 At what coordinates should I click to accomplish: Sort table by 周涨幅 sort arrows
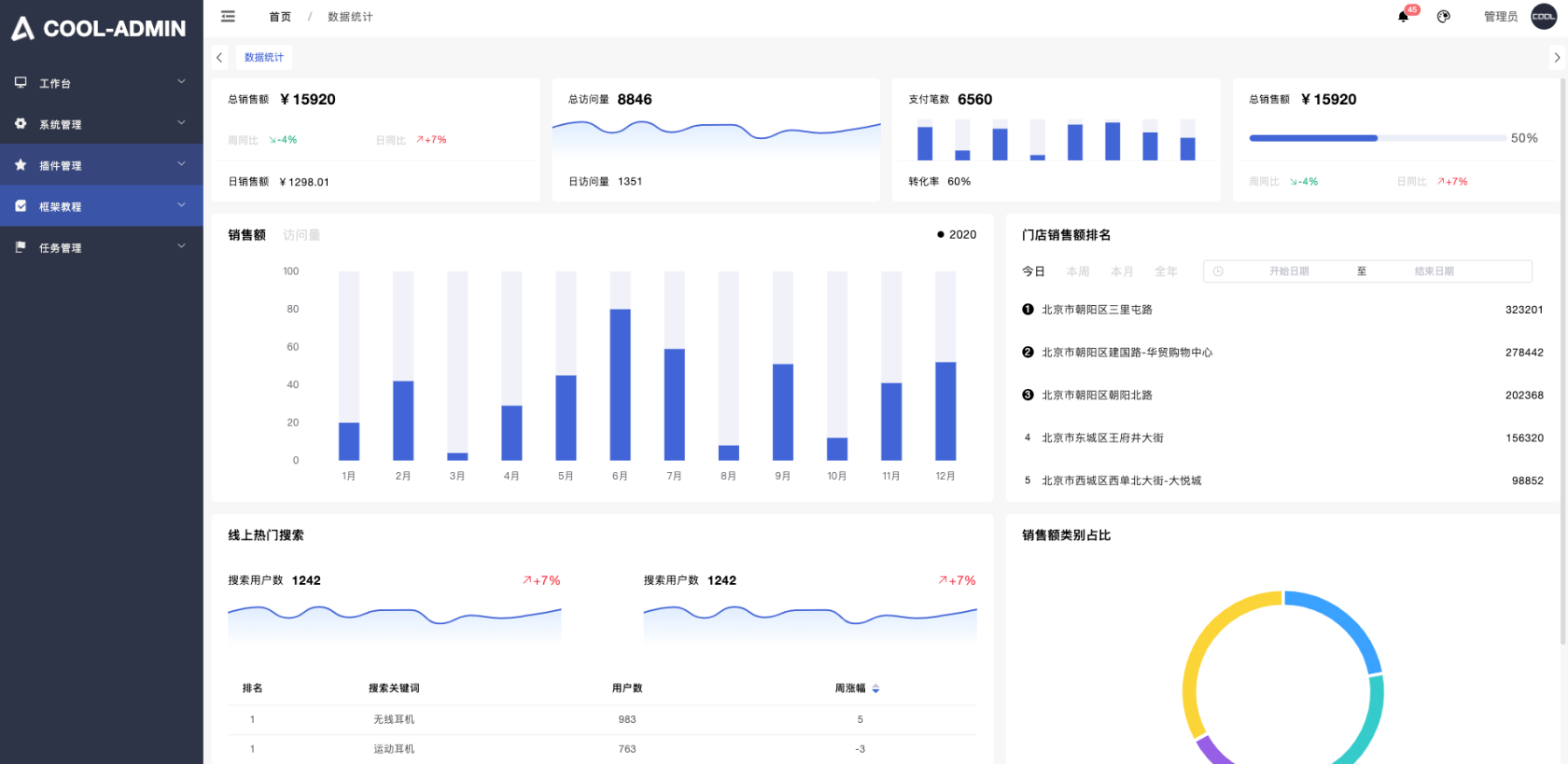(x=875, y=688)
